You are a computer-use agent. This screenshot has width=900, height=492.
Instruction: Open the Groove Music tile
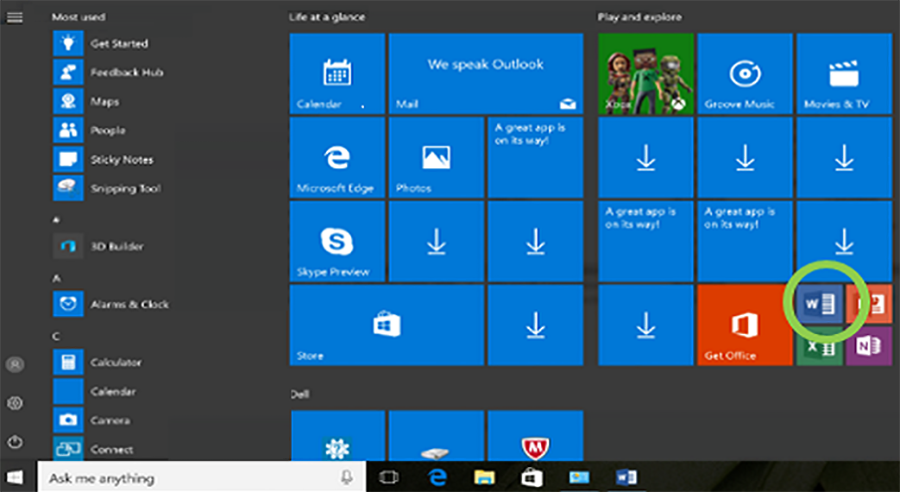[x=744, y=73]
